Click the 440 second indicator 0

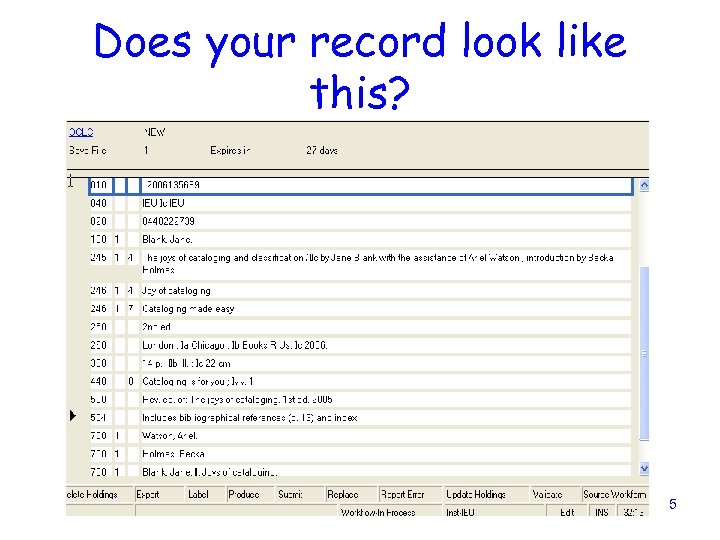pos(131,382)
